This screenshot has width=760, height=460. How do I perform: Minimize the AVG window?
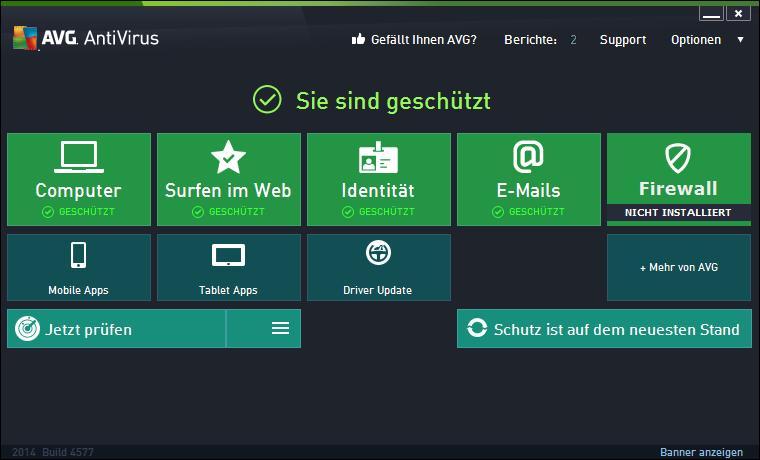coord(712,14)
